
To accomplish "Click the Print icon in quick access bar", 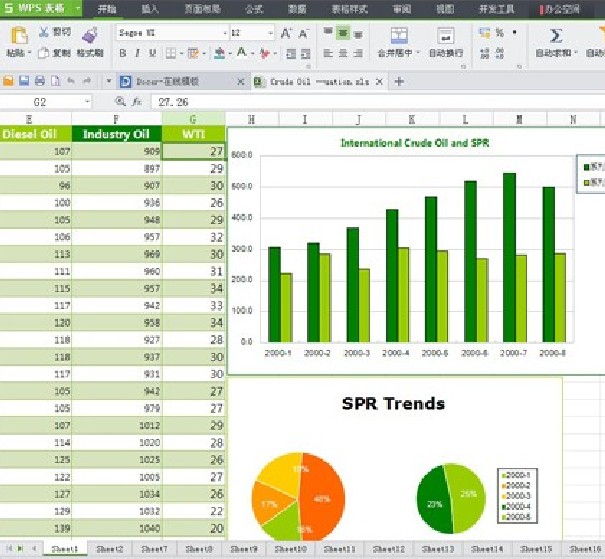I will 40,81.
